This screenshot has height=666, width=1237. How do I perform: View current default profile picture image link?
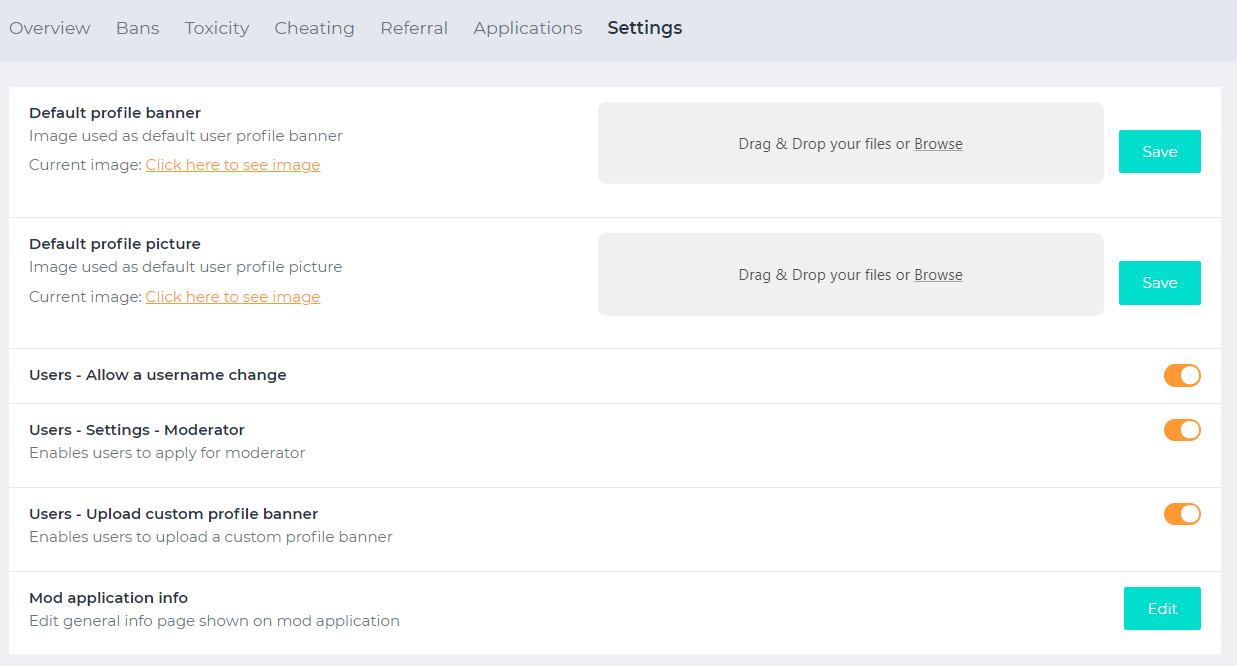(x=232, y=297)
